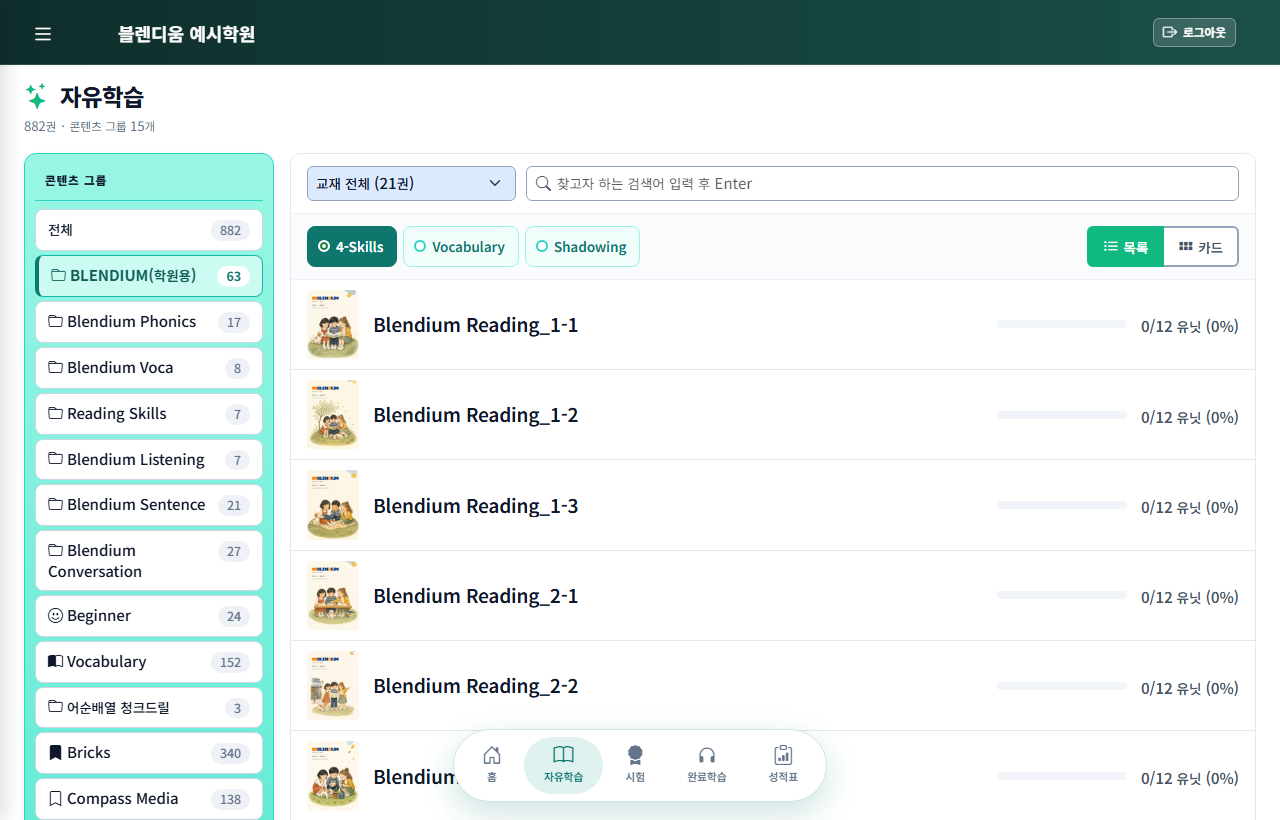Go to the home icon in bottom navigation
The width and height of the screenshot is (1280, 820).
[x=492, y=755]
